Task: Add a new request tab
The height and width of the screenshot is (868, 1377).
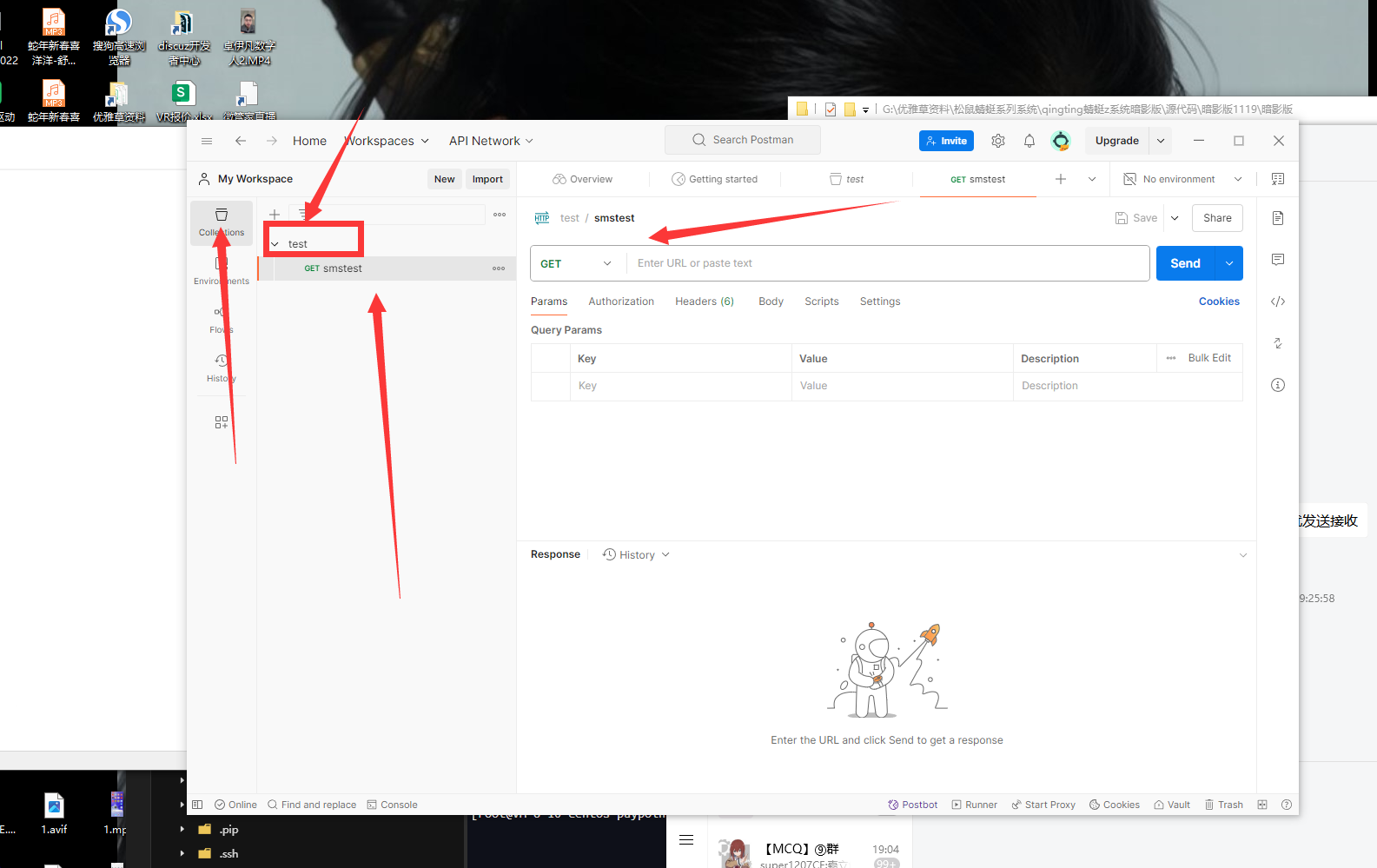Action: (x=1061, y=179)
